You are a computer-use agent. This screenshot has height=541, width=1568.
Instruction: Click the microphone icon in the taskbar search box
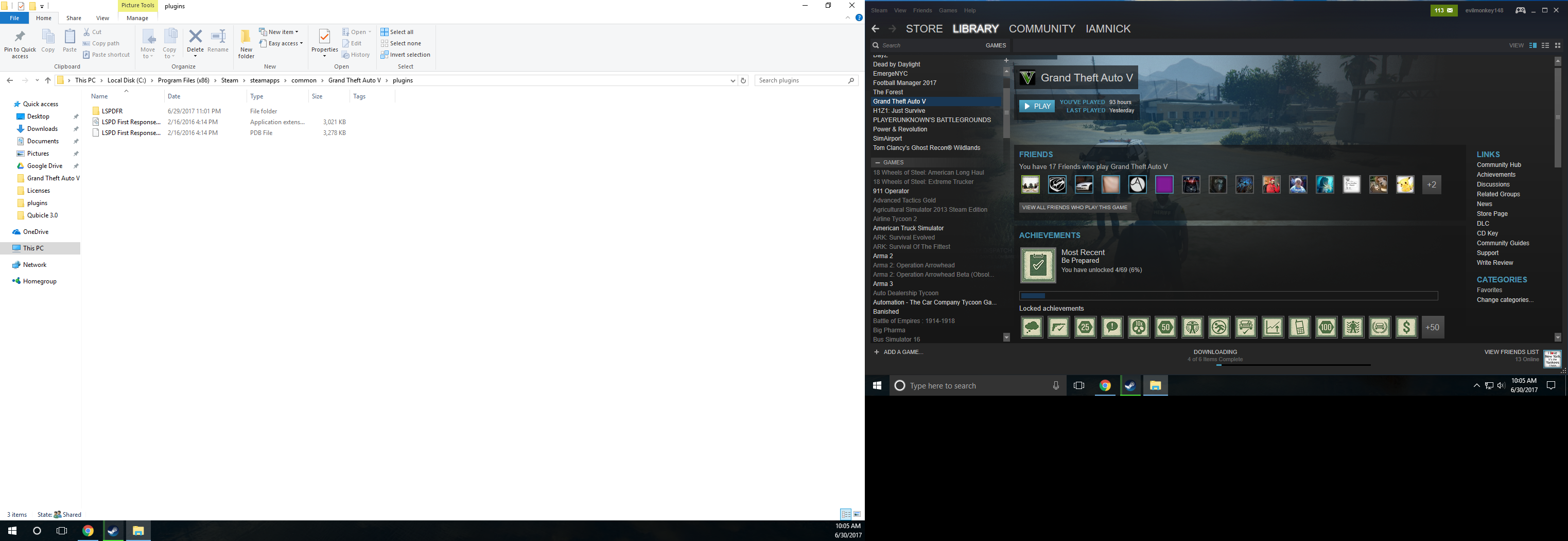[1055, 385]
